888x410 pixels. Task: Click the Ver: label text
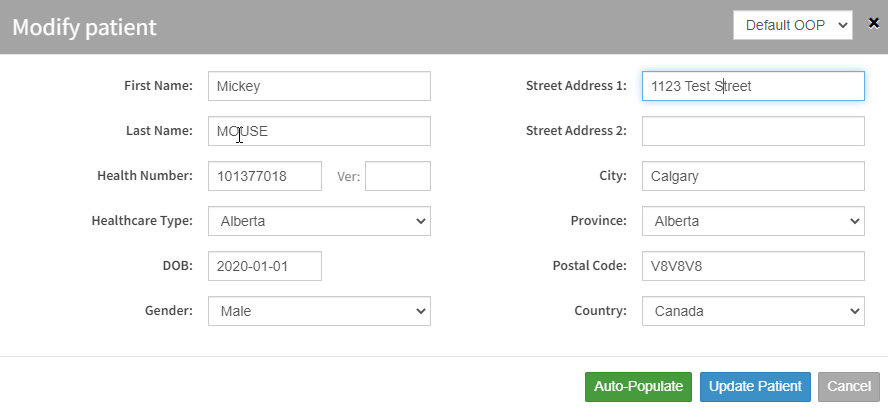(348, 177)
